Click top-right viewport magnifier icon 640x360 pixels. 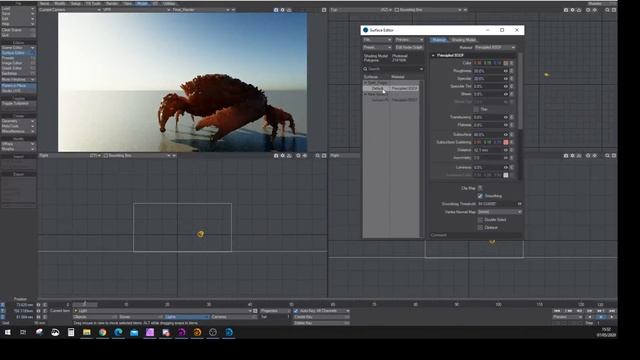pyautogui.click(x=607, y=10)
